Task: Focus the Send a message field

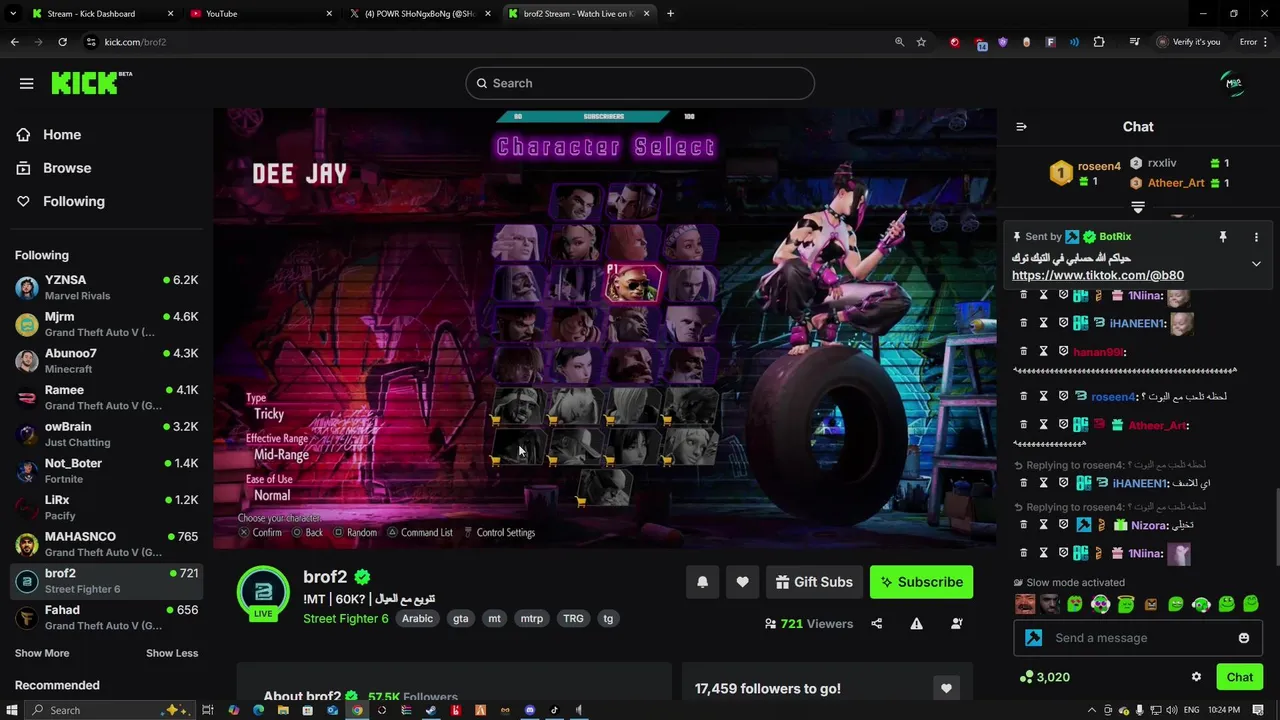Action: pyautogui.click(x=1137, y=638)
